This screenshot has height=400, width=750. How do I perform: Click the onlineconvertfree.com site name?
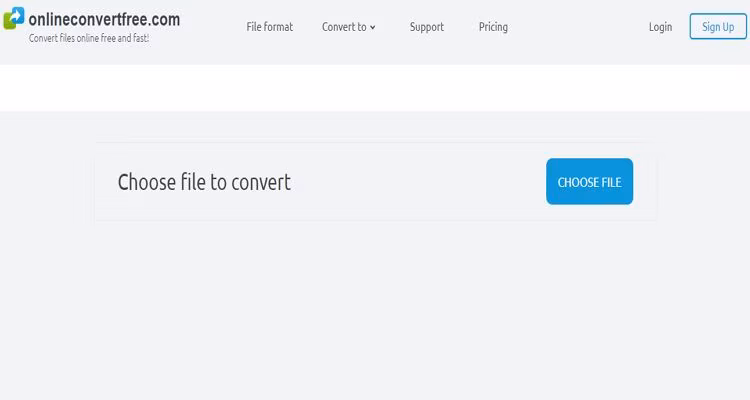click(x=104, y=17)
